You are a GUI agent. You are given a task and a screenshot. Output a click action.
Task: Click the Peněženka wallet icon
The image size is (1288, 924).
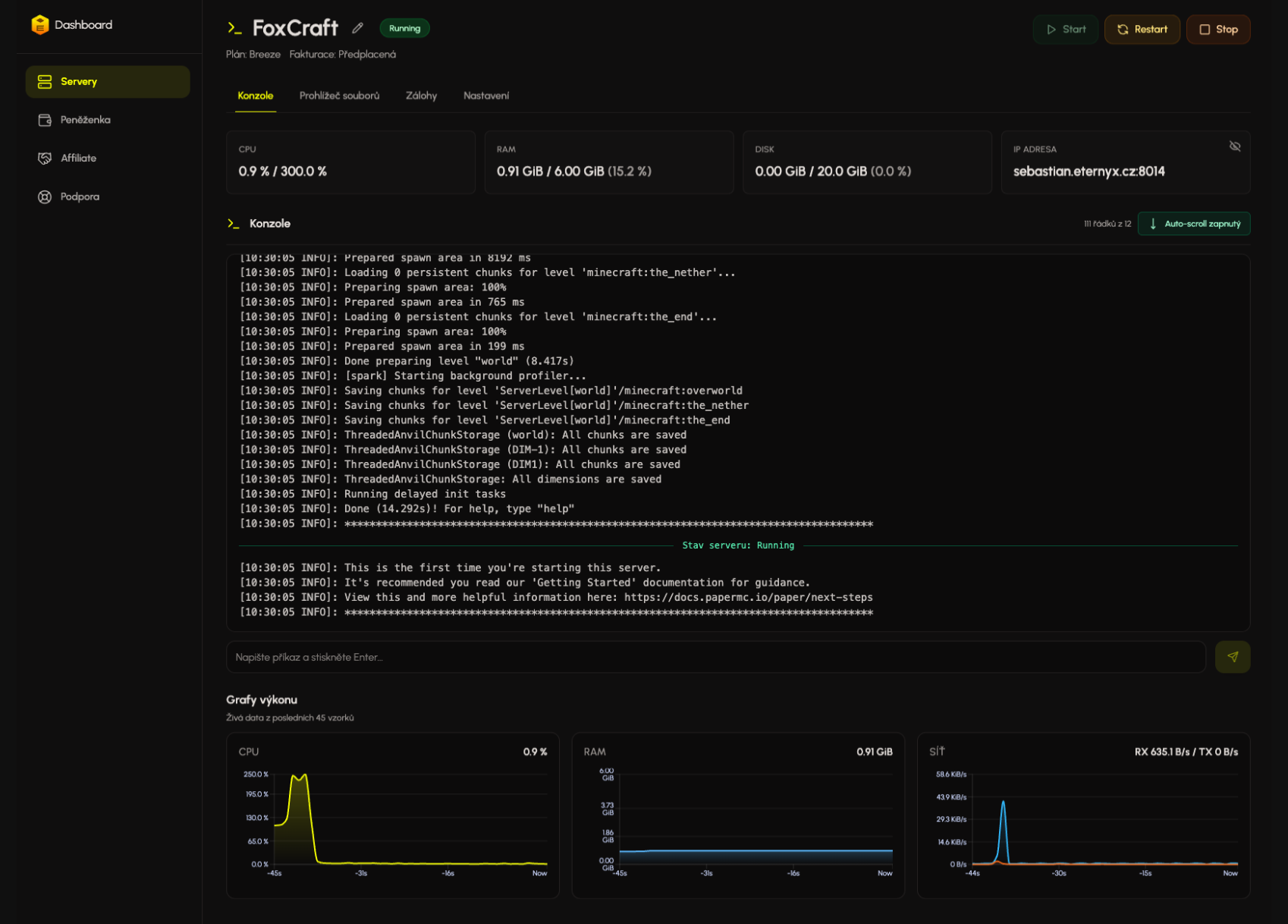coord(45,120)
